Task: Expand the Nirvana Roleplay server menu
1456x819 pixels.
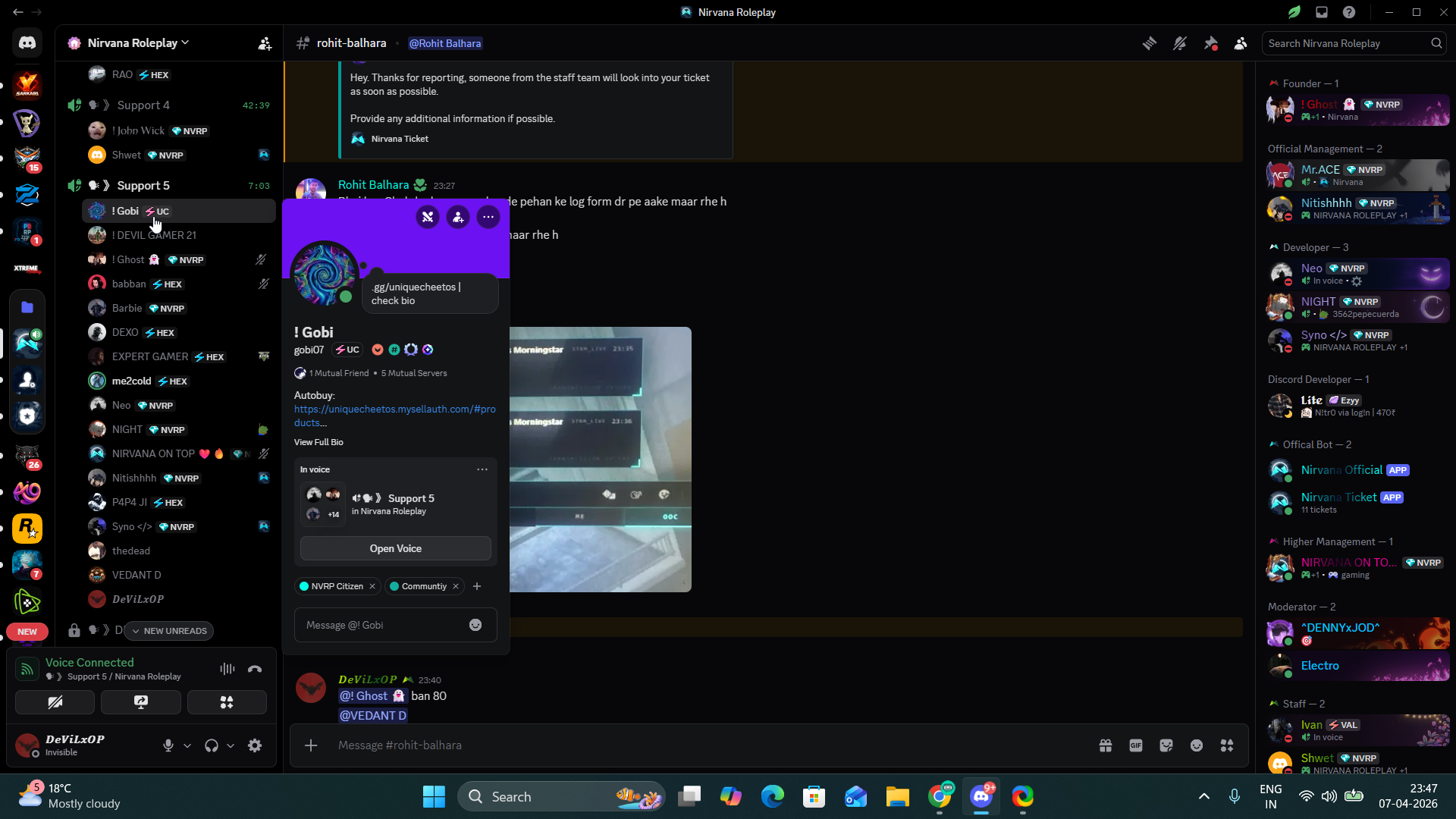Action: coord(138,43)
